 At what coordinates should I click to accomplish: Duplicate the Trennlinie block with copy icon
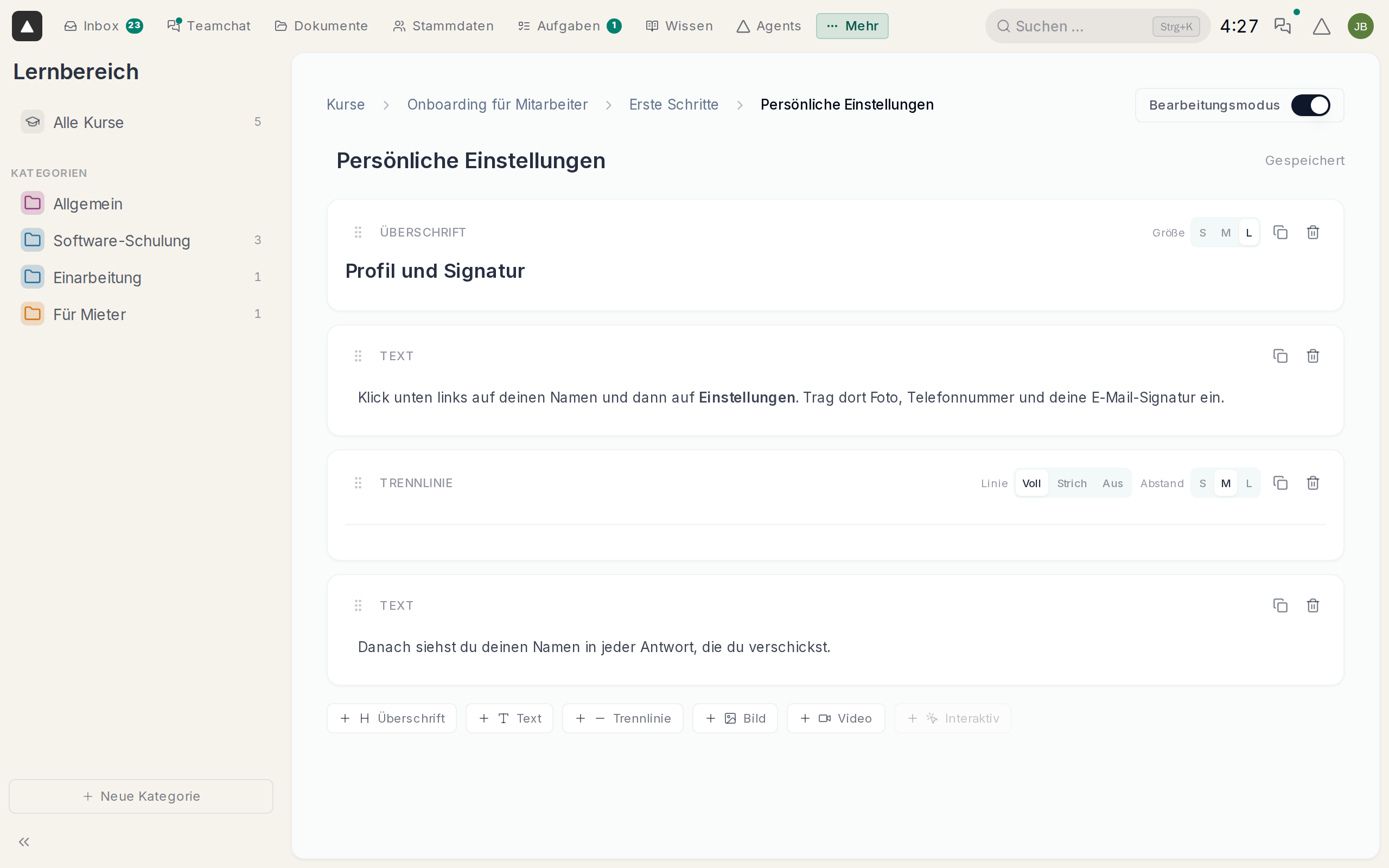[x=1280, y=483]
